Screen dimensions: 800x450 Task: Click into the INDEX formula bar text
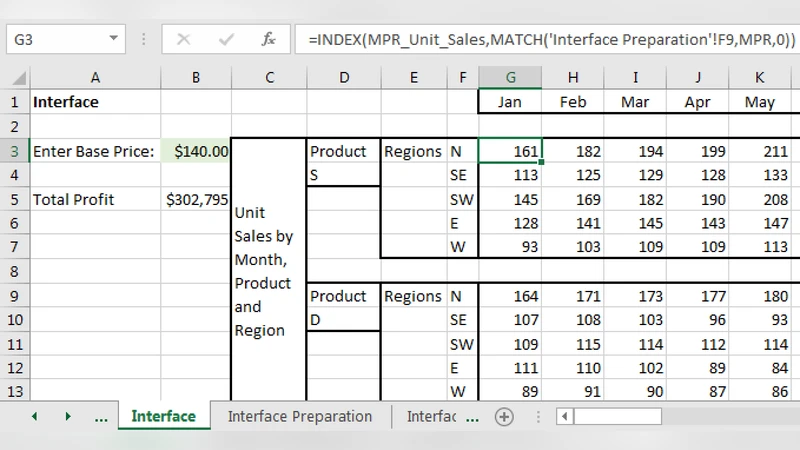click(550, 40)
